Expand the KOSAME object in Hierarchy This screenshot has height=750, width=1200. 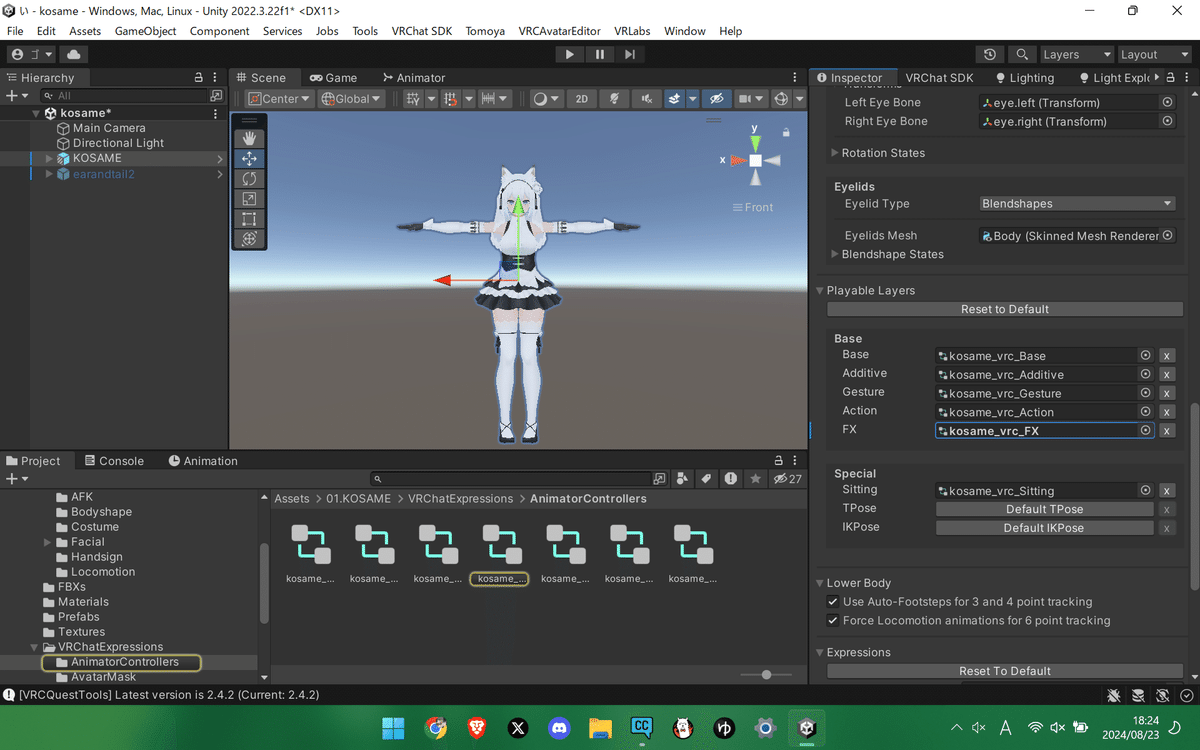pos(49,158)
